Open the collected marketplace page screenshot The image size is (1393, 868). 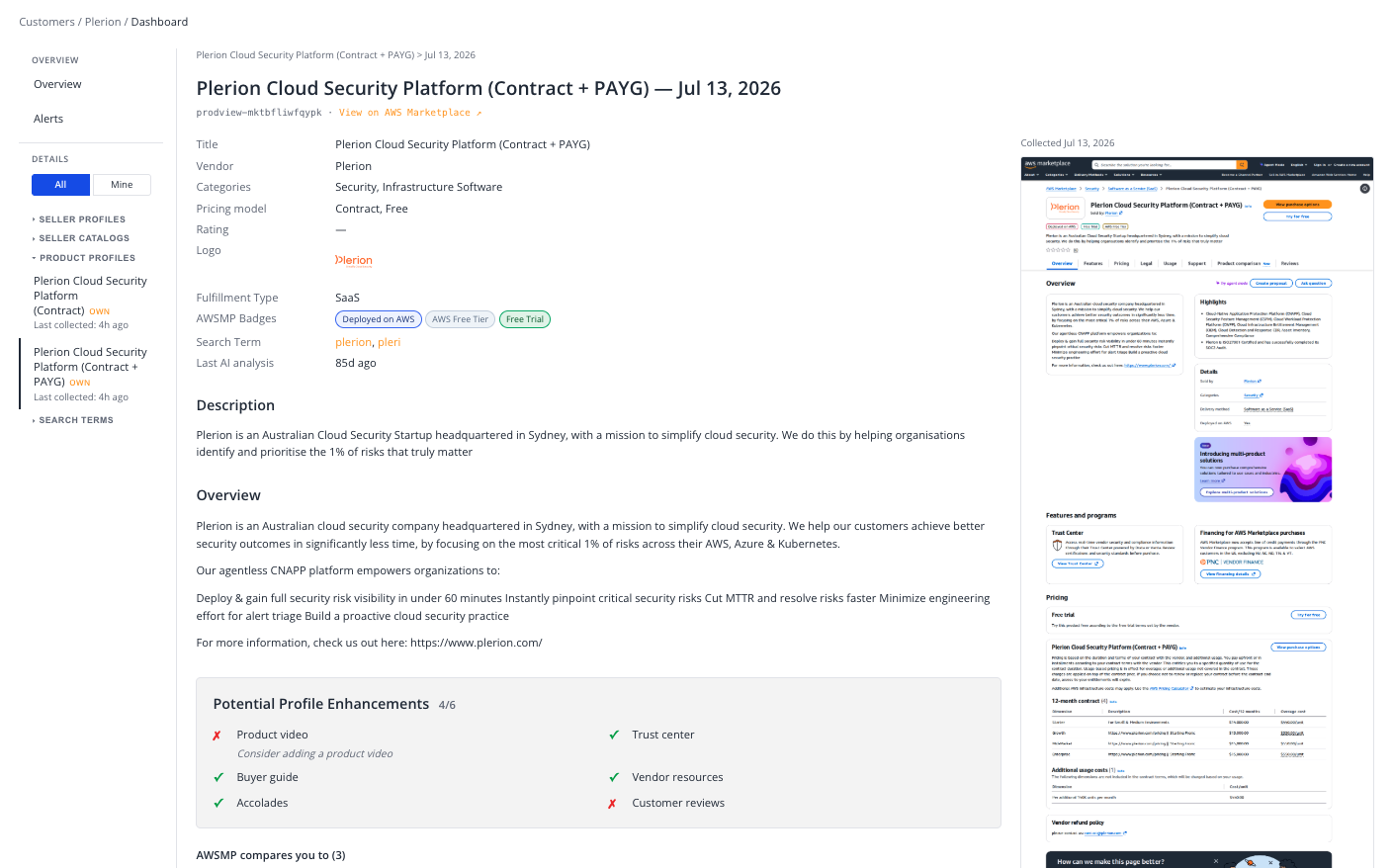coord(1196,512)
